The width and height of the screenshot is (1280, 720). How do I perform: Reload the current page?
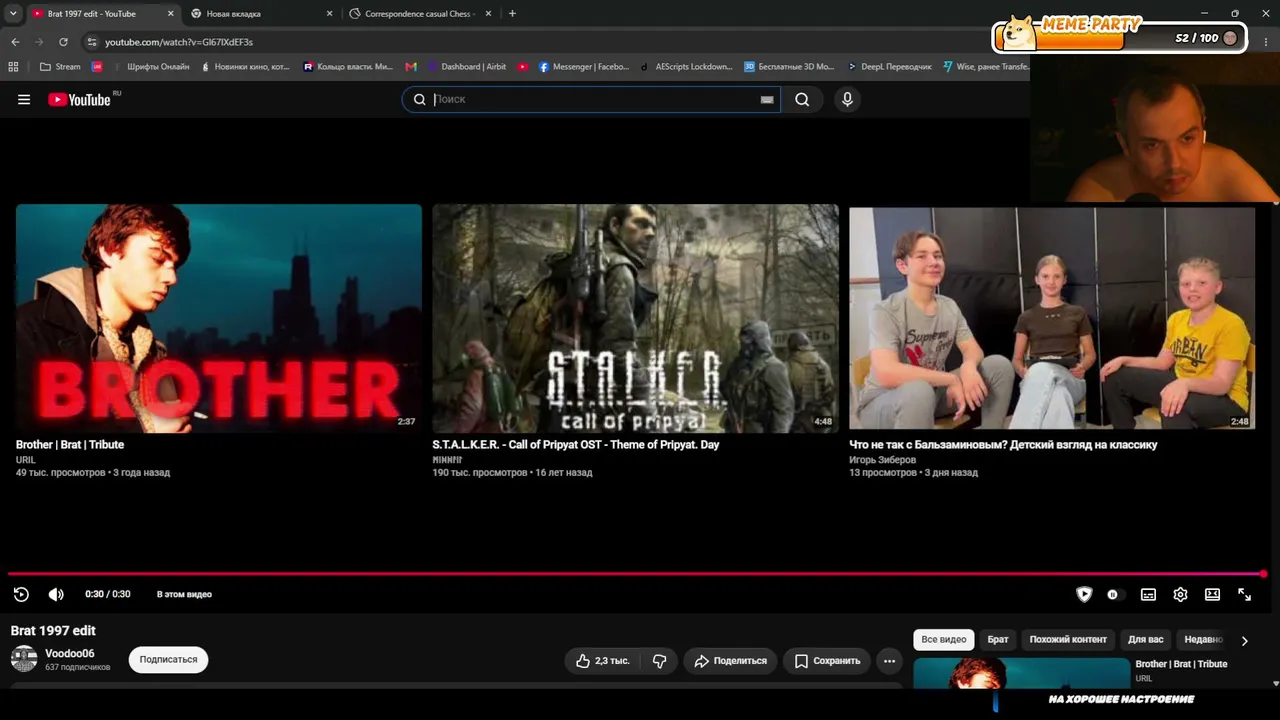[63, 42]
